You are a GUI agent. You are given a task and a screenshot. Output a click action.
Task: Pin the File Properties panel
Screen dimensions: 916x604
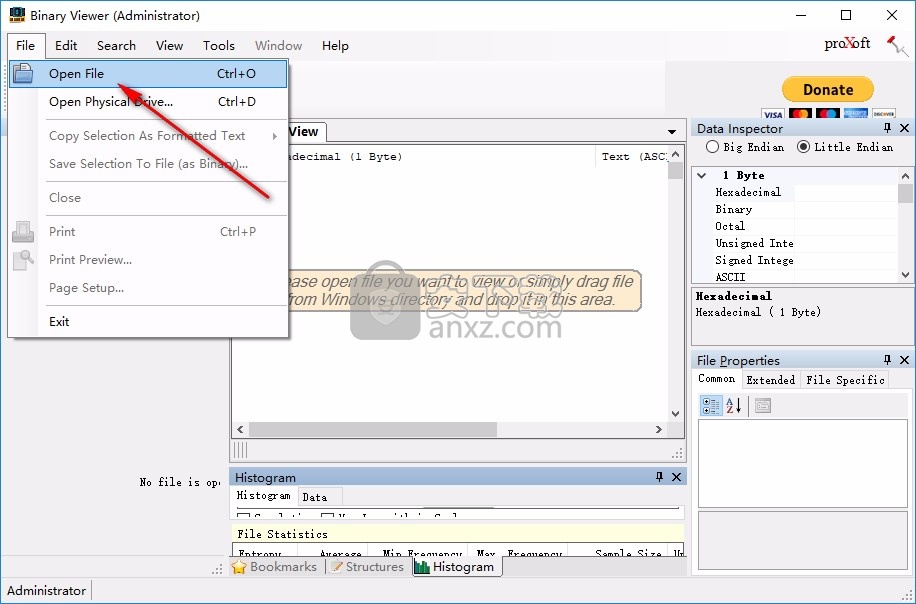coord(887,360)
